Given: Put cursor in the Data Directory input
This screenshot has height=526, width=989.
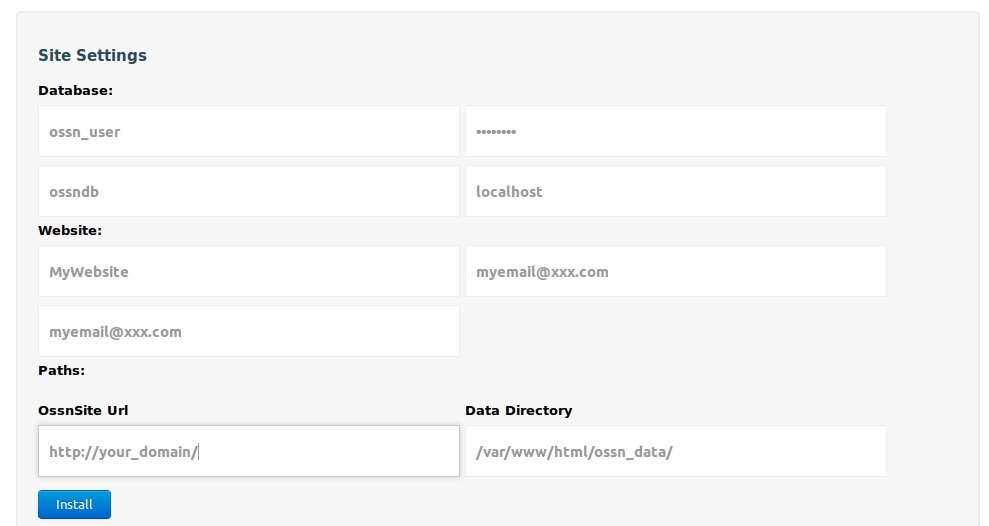Looking at the screenshot, I should (x=676, y=451).
